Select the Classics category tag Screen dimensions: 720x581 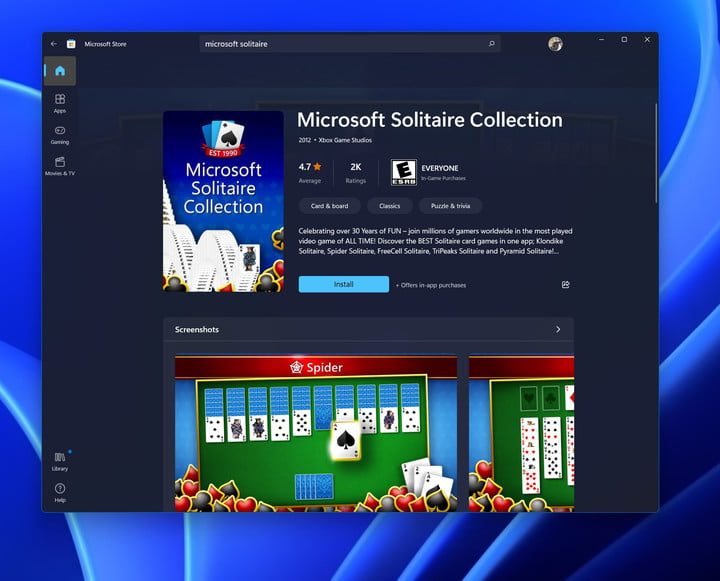coord(389,206)
